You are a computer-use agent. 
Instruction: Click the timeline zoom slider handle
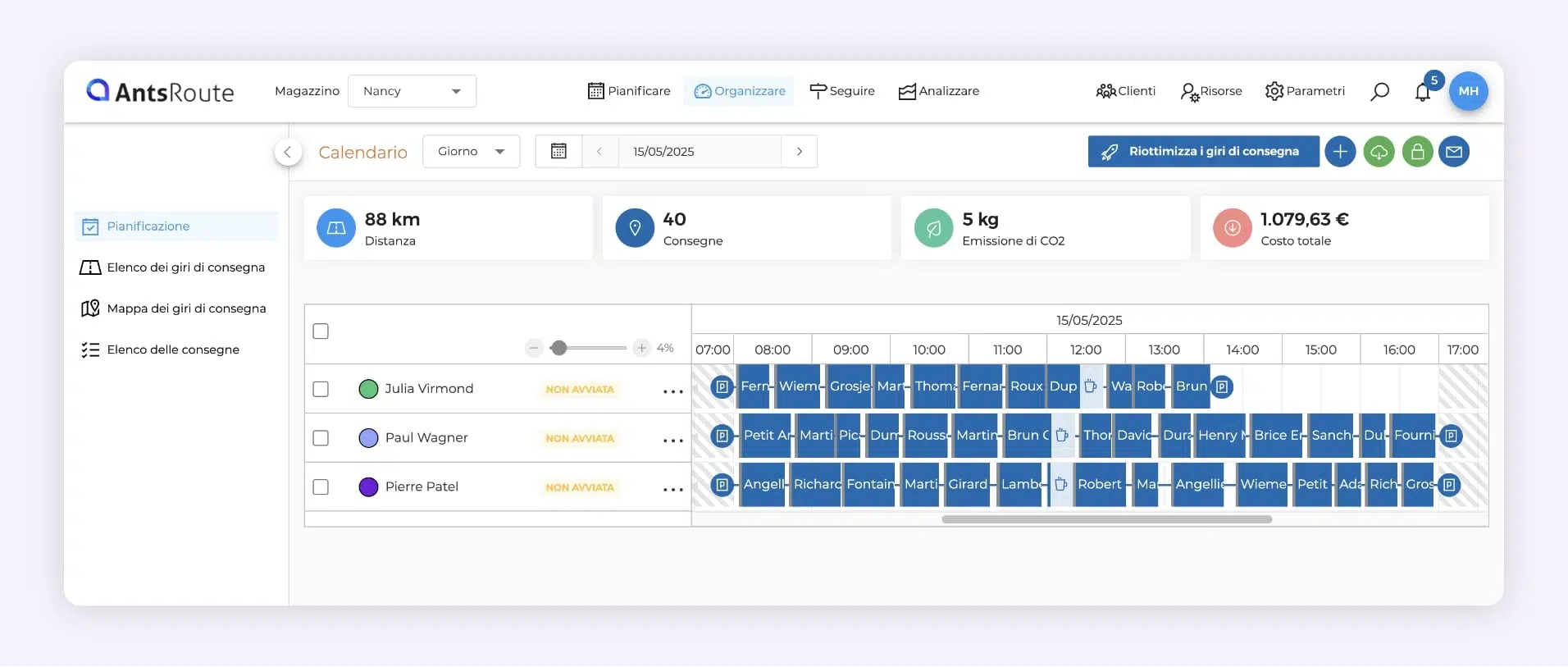pyautogui.click(x=559, y=348)
